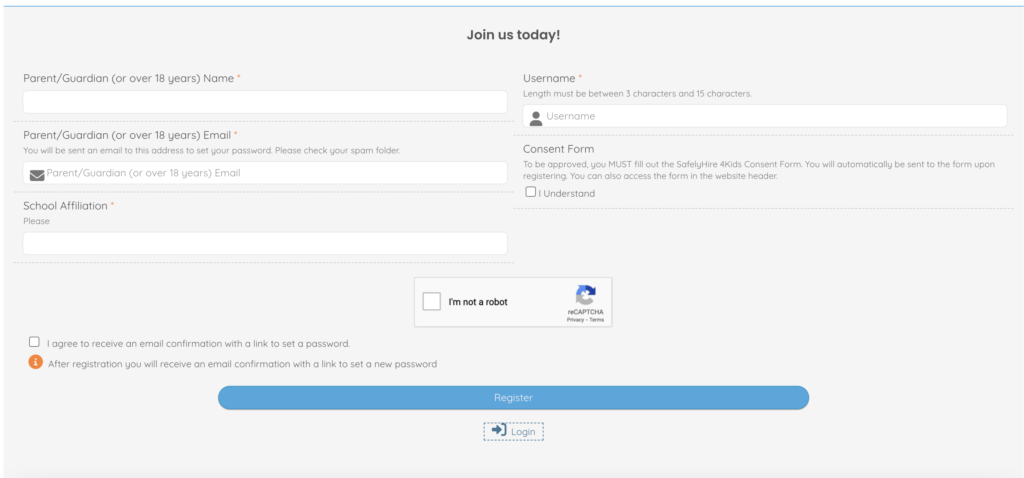Click the sign-in arrow icon beside Login
Viewport: 1024px width, 478px height.
pyautogui.click(x=498, y=430)
